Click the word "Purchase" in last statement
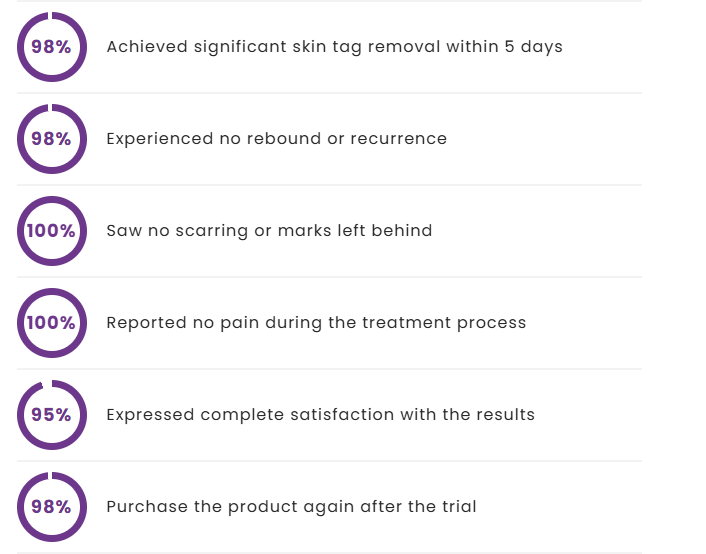 coord(145,507)
